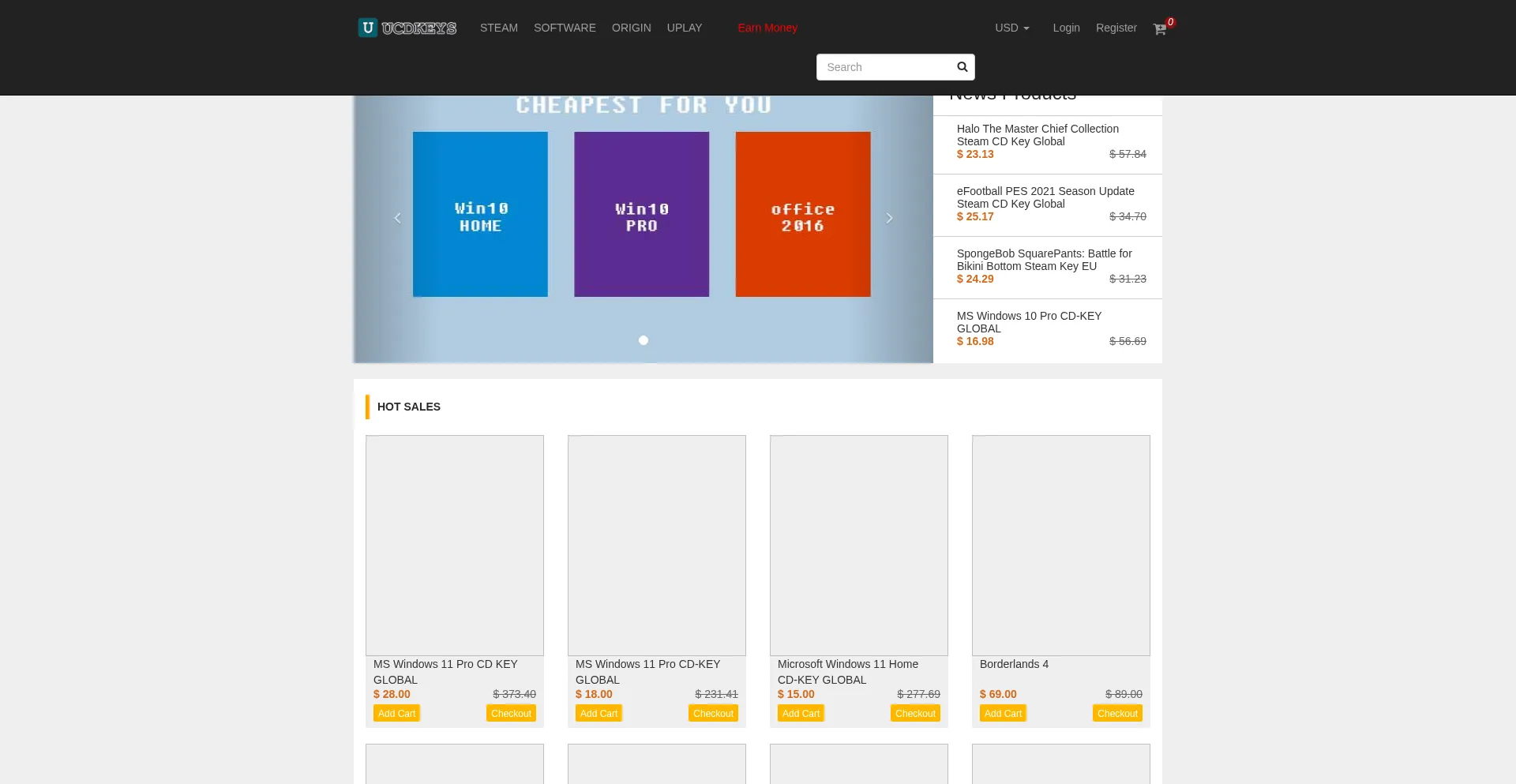Select the Win10 HOME blue tile

[x=480, y=215]
